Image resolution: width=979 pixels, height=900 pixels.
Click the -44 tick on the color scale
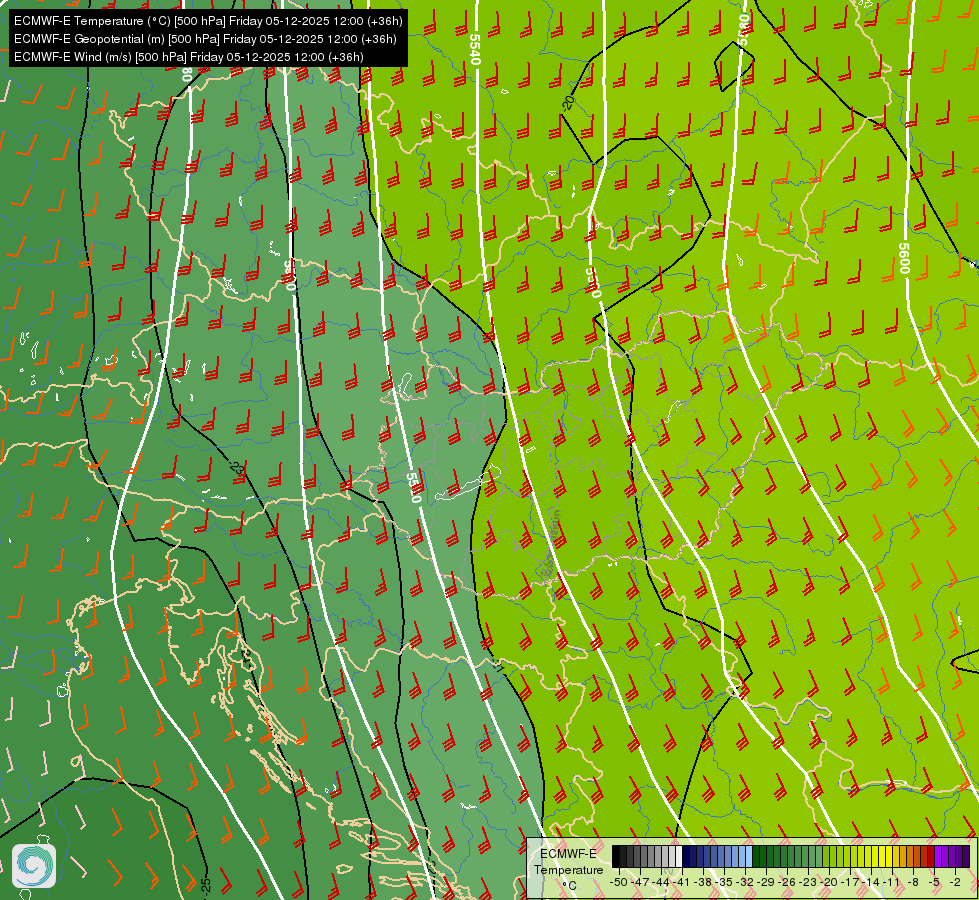pos(661,882)
